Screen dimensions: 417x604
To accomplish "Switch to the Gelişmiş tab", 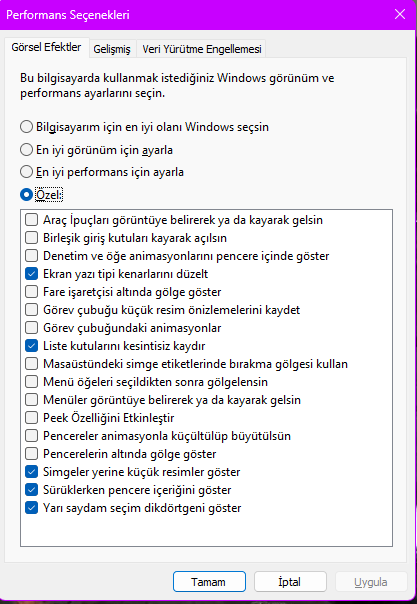I will (x=112, y=49).
